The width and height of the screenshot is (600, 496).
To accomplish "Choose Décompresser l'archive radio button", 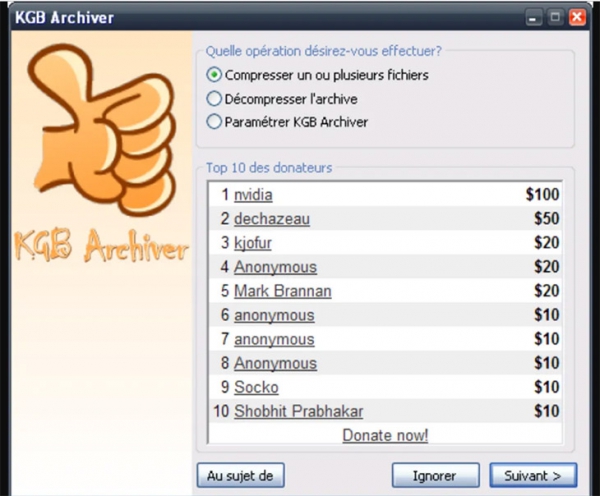I will tap(214, 99).
